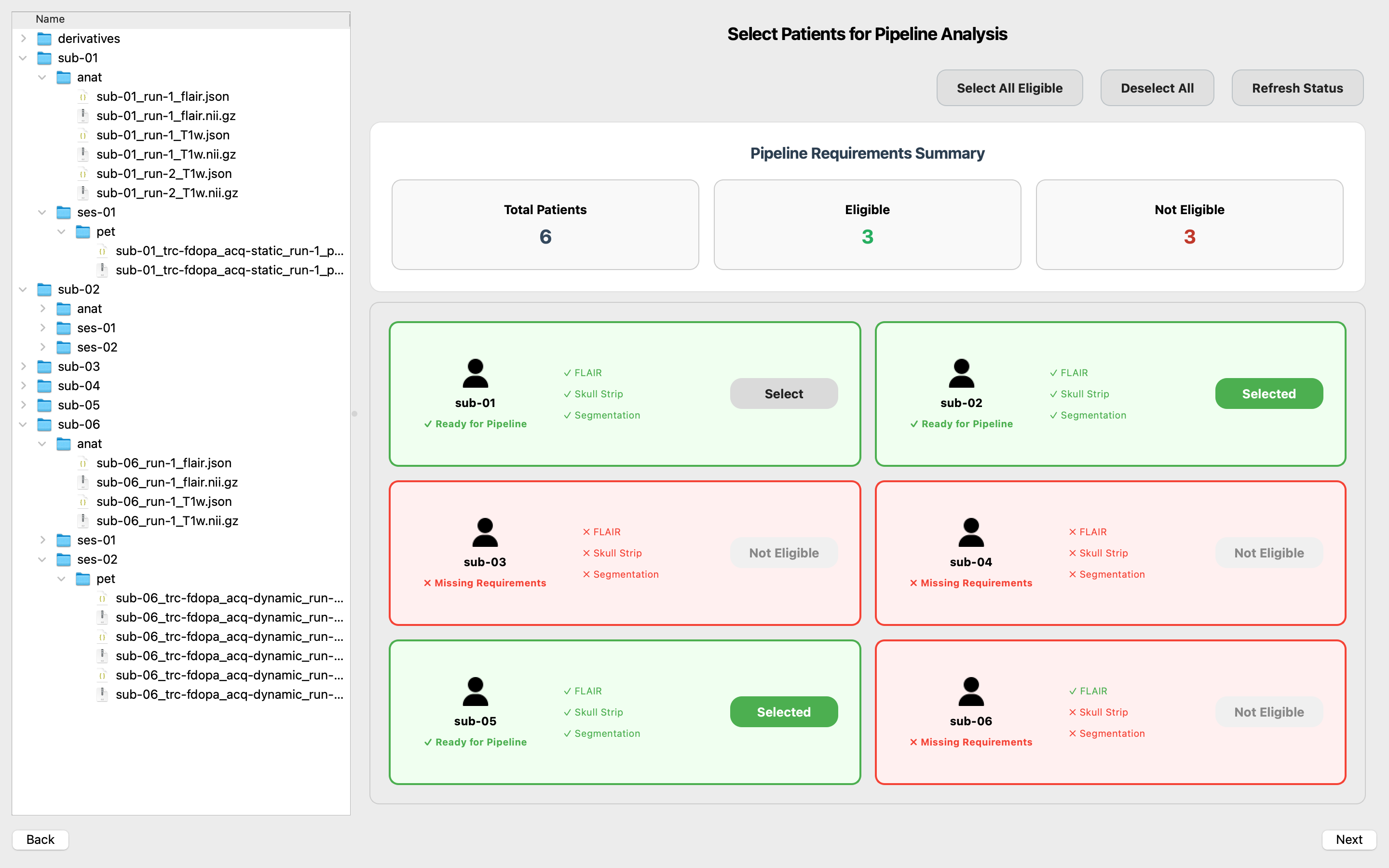Select sub-06_run-1_flair.nii.gz in file tree
Viewport: 1389px width, 868px height.
pyautogui.click(x=167, y=482)
